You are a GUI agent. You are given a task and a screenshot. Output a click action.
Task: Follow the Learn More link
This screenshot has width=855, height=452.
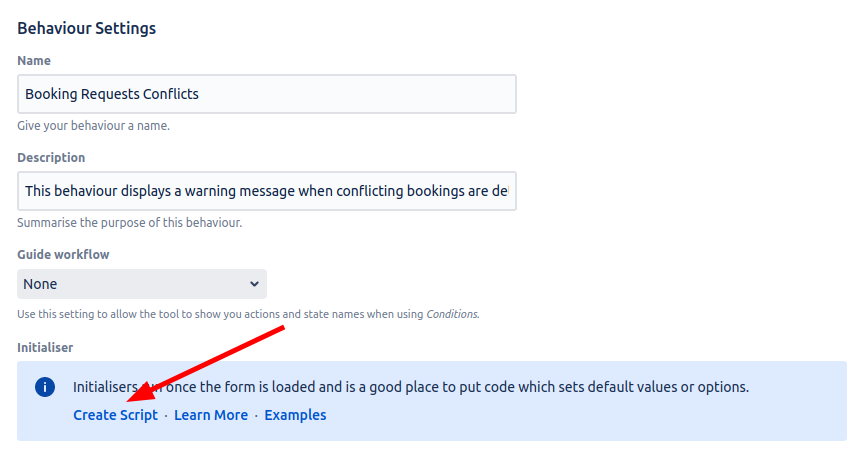tap(211, 415)
